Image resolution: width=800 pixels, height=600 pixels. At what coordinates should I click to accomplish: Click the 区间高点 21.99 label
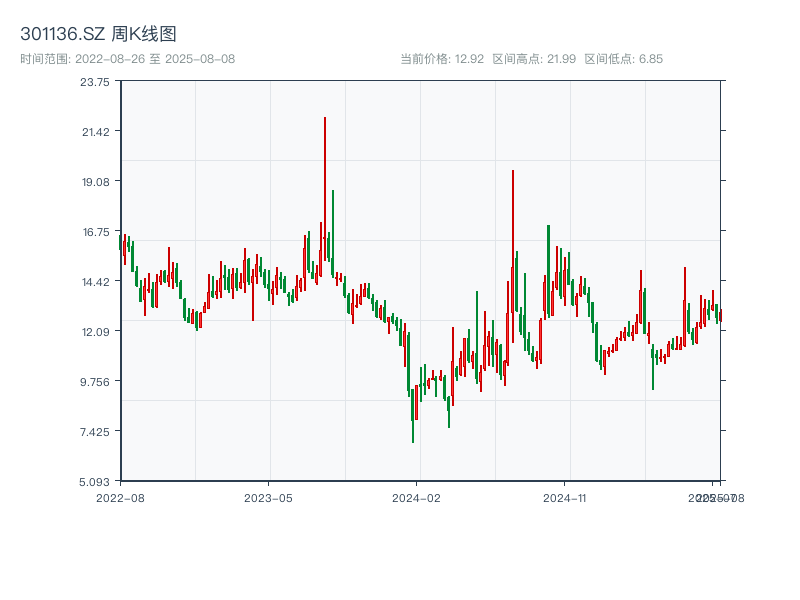pos(534,59)
